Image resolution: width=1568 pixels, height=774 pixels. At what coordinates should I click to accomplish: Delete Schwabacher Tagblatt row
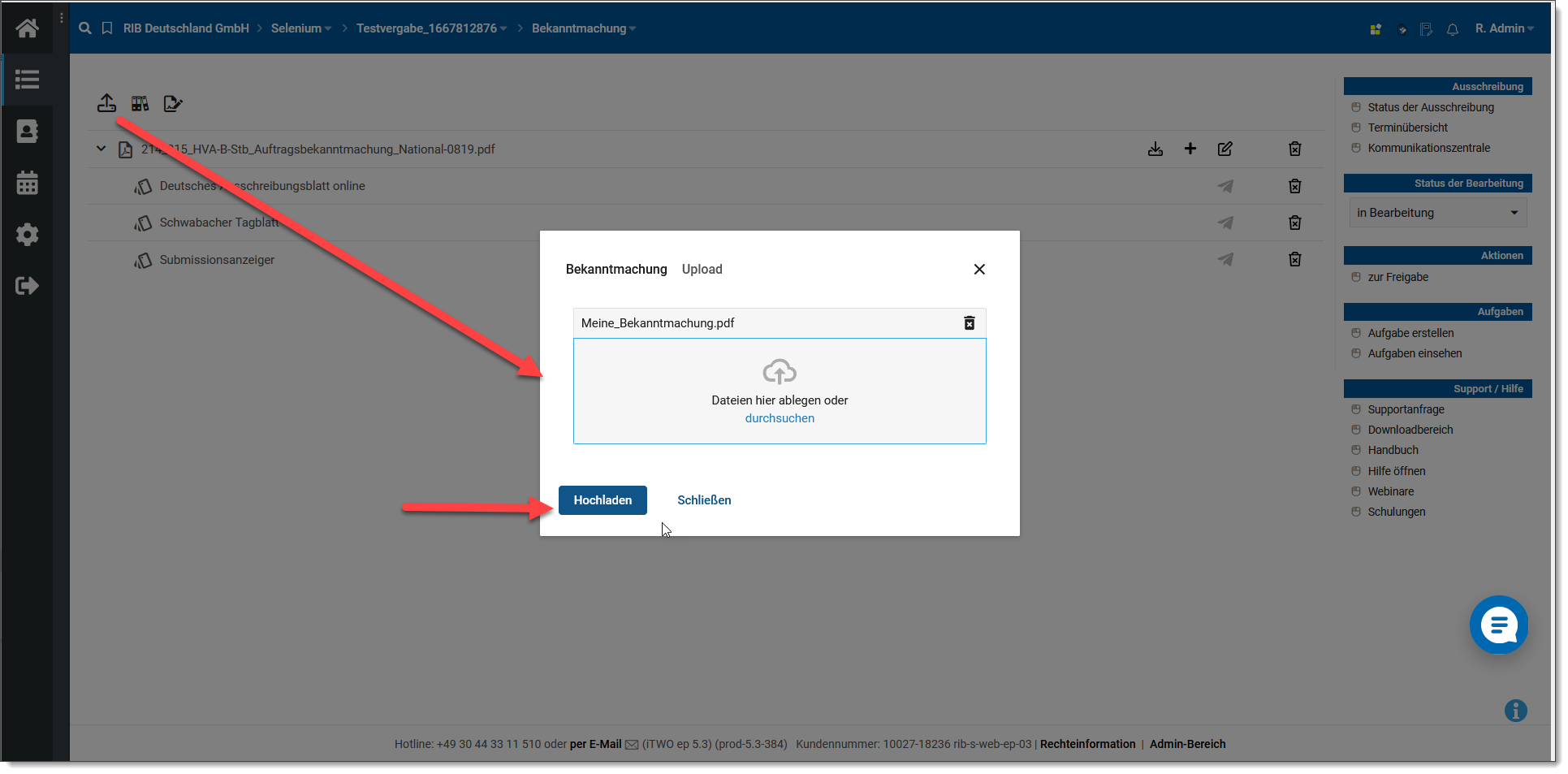(x=1295, y=223)
